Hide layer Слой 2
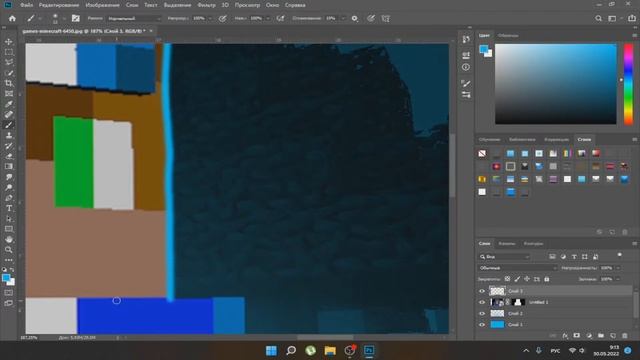The image size is (640, 360). pos(482,313)
